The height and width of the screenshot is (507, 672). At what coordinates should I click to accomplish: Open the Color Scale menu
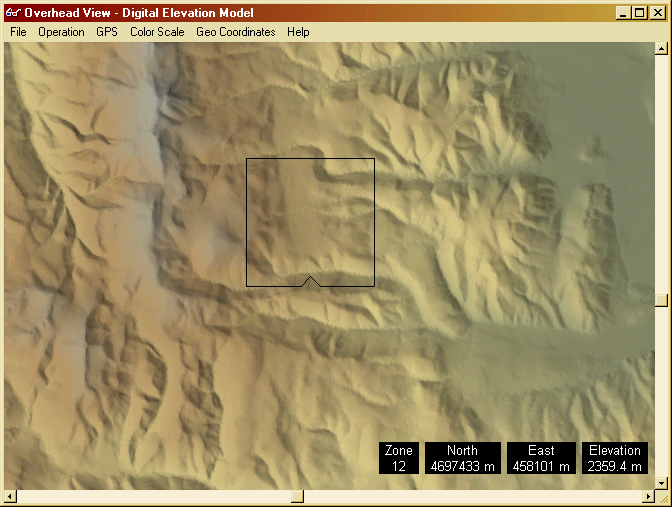[x=157, y=32]
